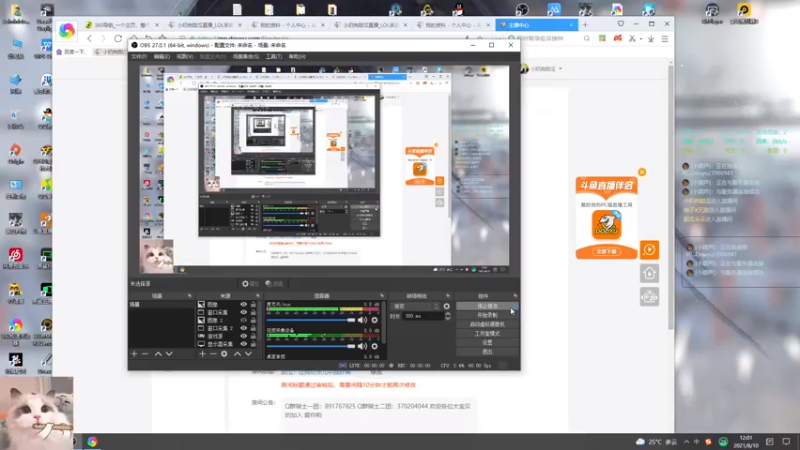Switch to the 360导航 browser tab
The height and width of the screenshot is (450, 800).
point(121,24)
